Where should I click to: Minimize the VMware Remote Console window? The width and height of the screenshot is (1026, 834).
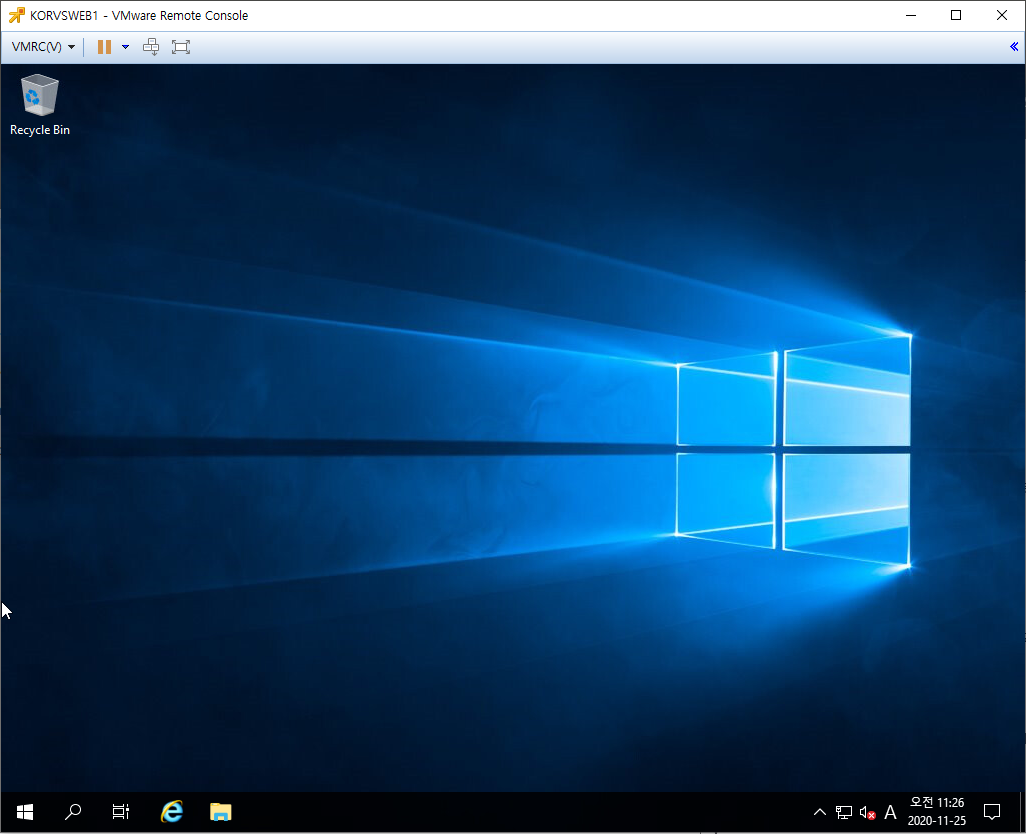click(x=911, y=15)
